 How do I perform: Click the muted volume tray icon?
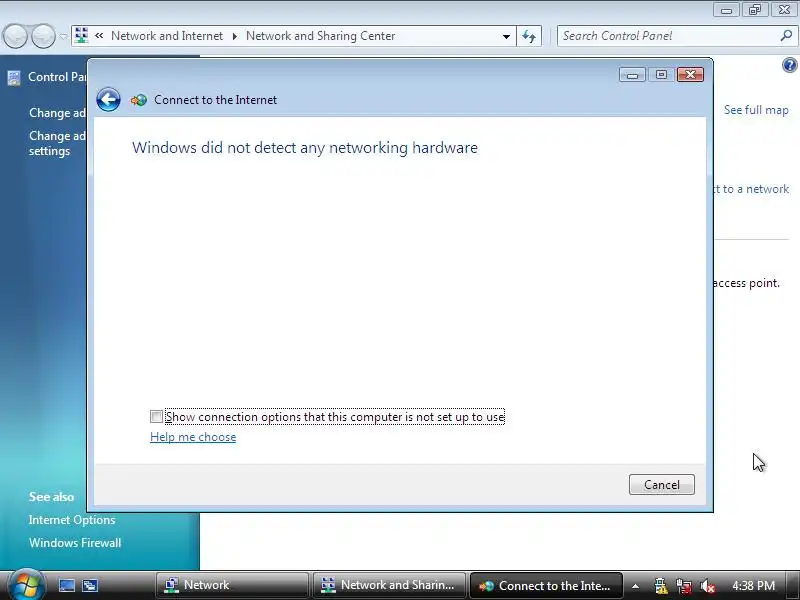[x=707, y=586]
